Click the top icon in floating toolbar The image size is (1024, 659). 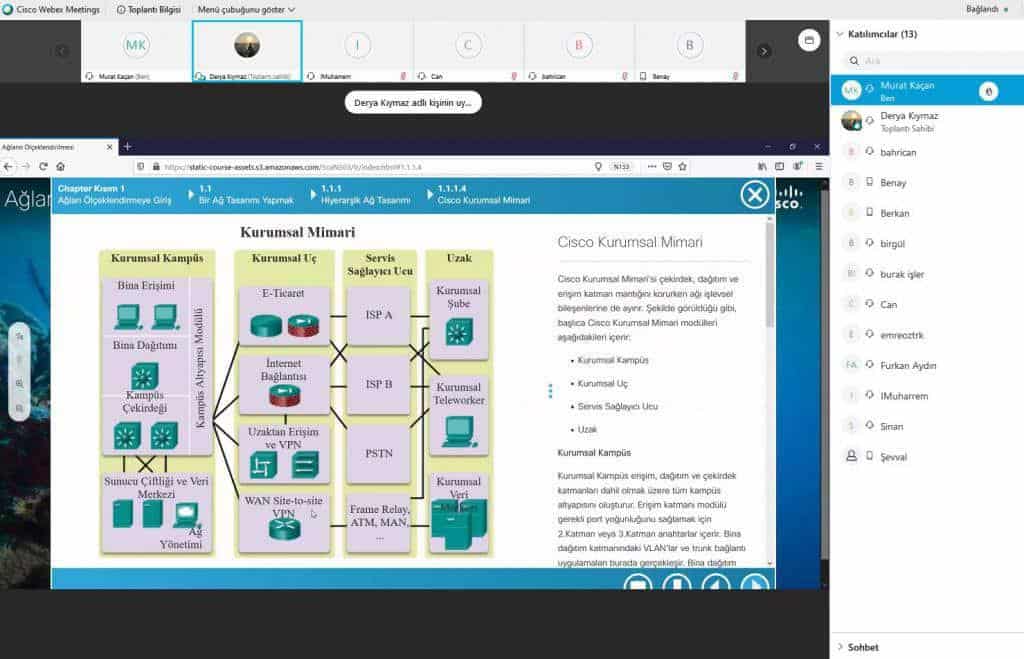pos(20,336)
